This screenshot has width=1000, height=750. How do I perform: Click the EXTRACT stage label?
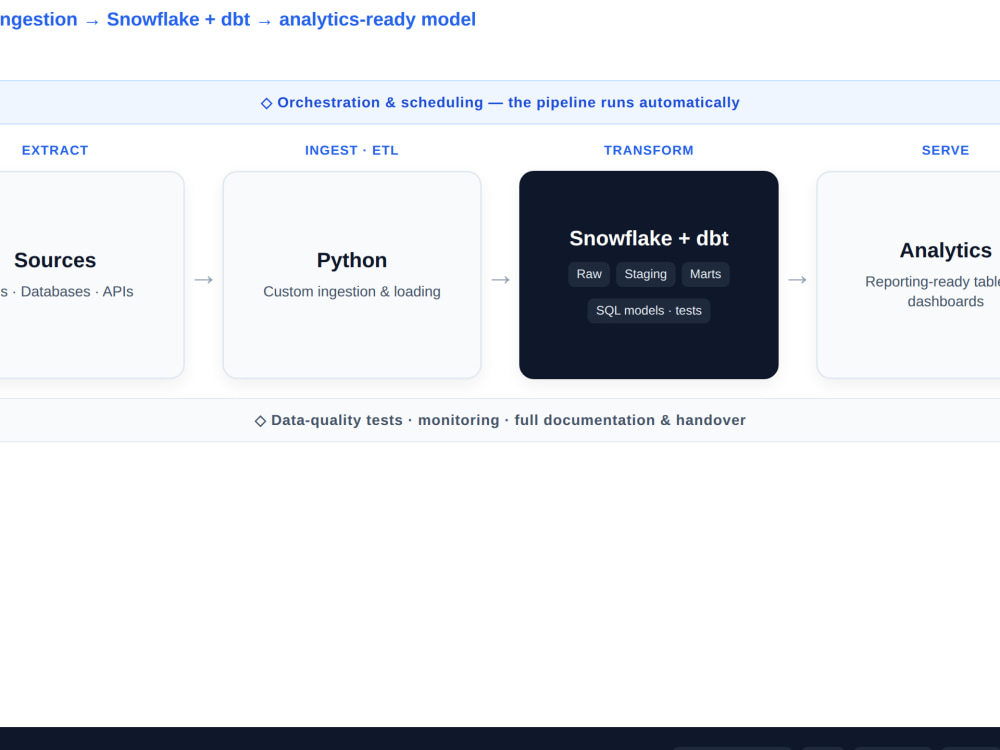click(x=55, y=151)
